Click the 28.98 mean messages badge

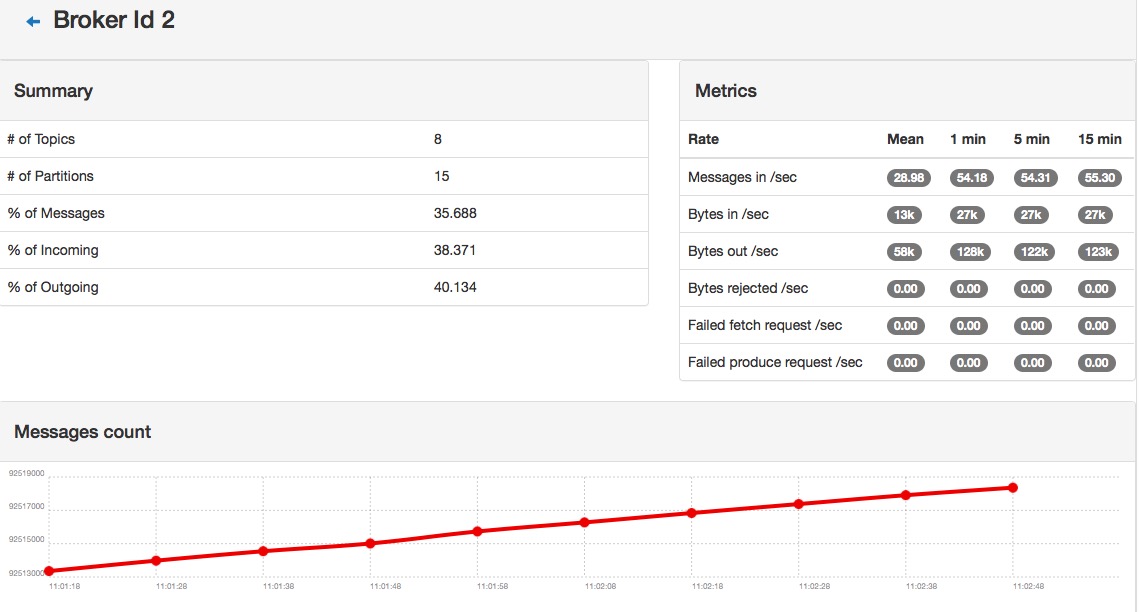[906, 178]
